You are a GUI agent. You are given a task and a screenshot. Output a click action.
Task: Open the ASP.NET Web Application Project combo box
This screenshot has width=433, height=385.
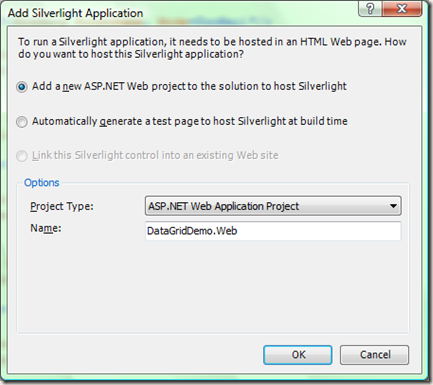pos(273,206)
